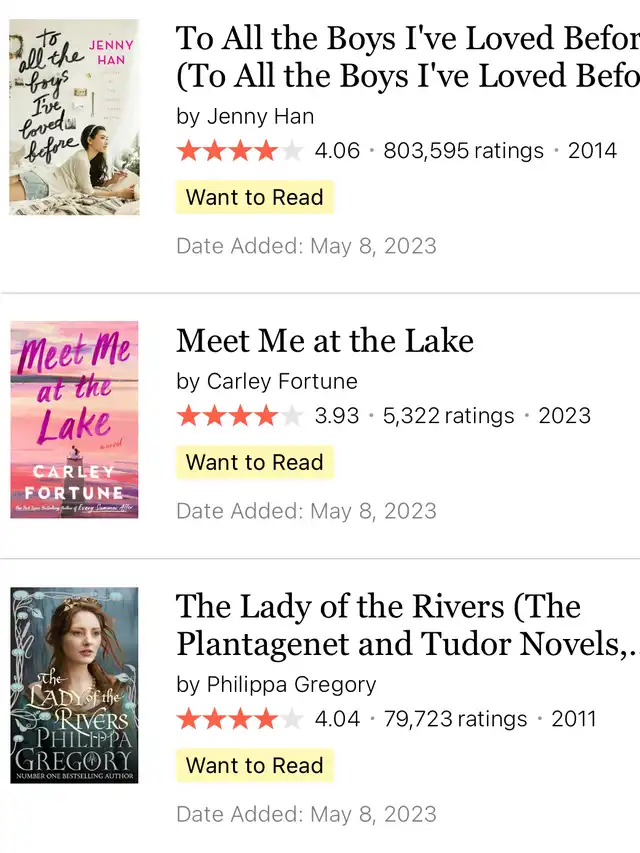
Task: Tap the empty fifth star beside 4.06
Action: tap(291, 151)
